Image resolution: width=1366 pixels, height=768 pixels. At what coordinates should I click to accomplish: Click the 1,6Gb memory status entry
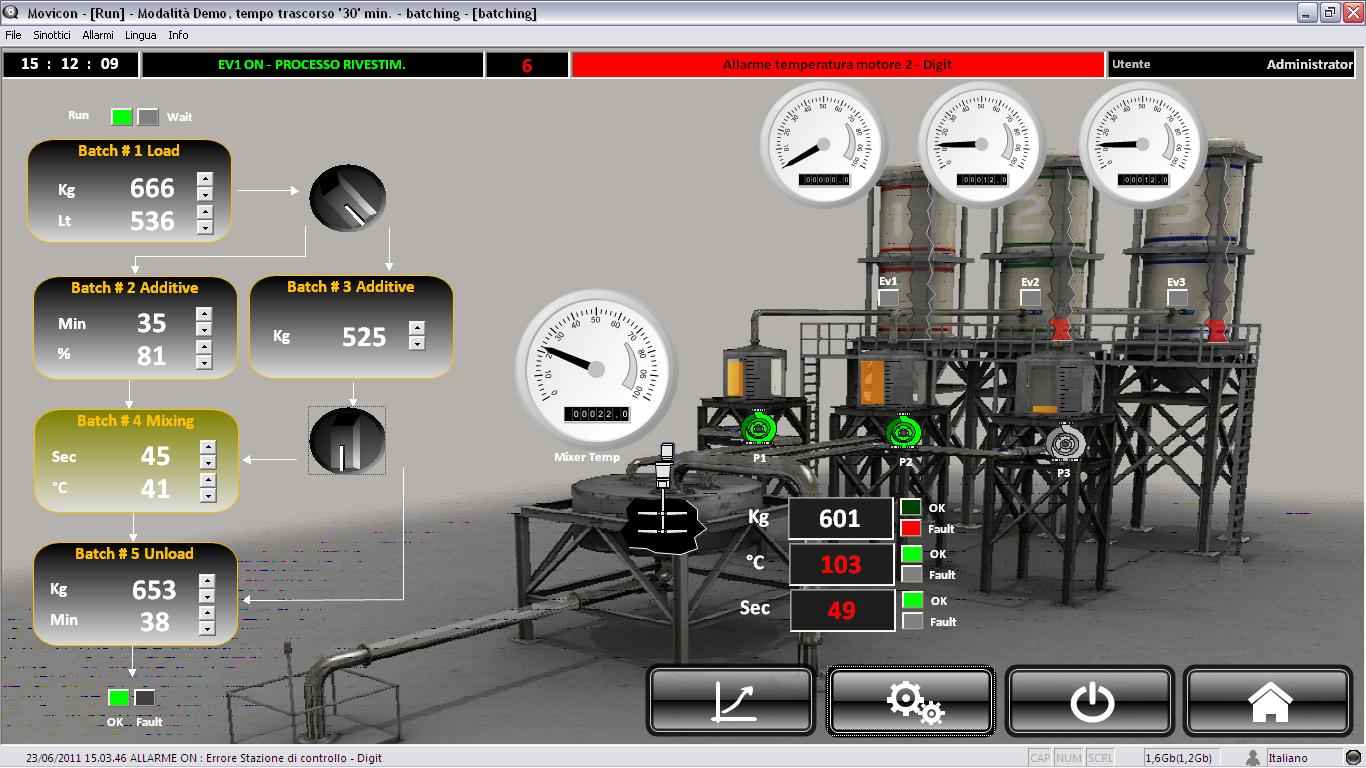pyautogui.click(x=1179, y=758)
